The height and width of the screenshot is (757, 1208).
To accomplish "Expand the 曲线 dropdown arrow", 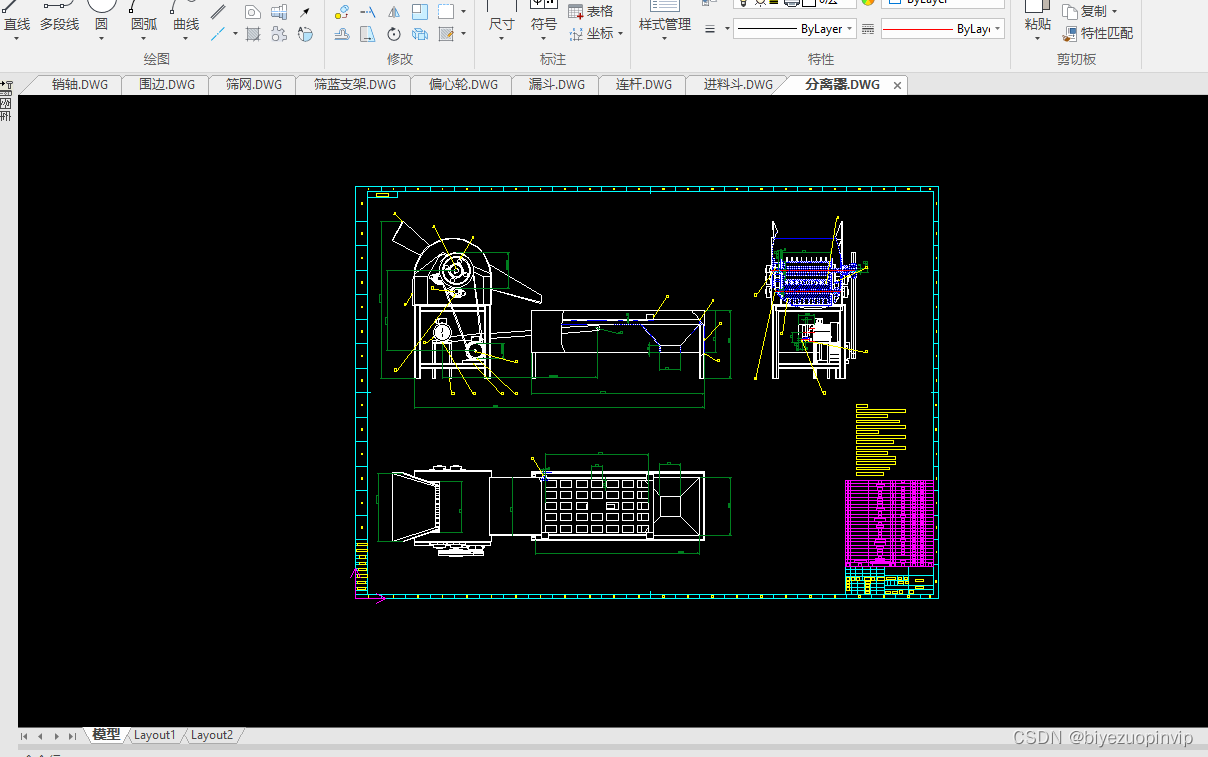I will point(186,39).
